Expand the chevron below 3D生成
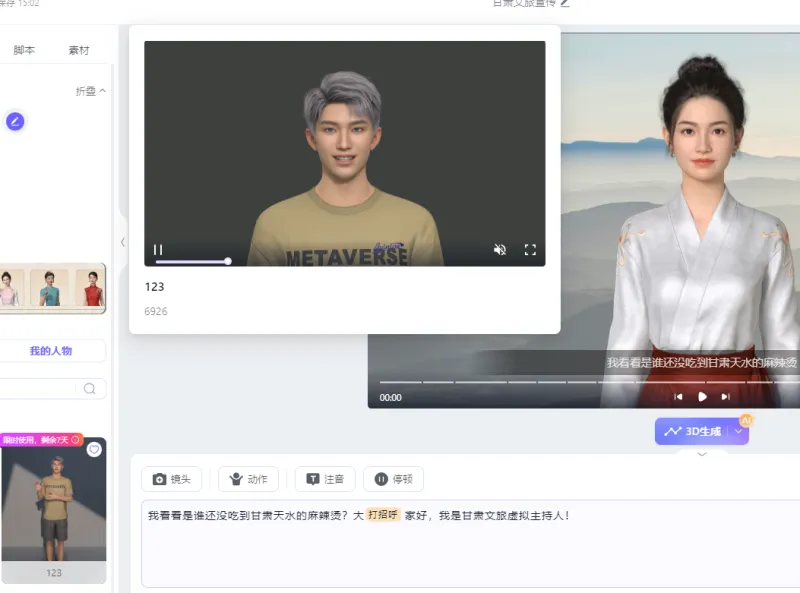800x593 pixels. pos(702,454)
